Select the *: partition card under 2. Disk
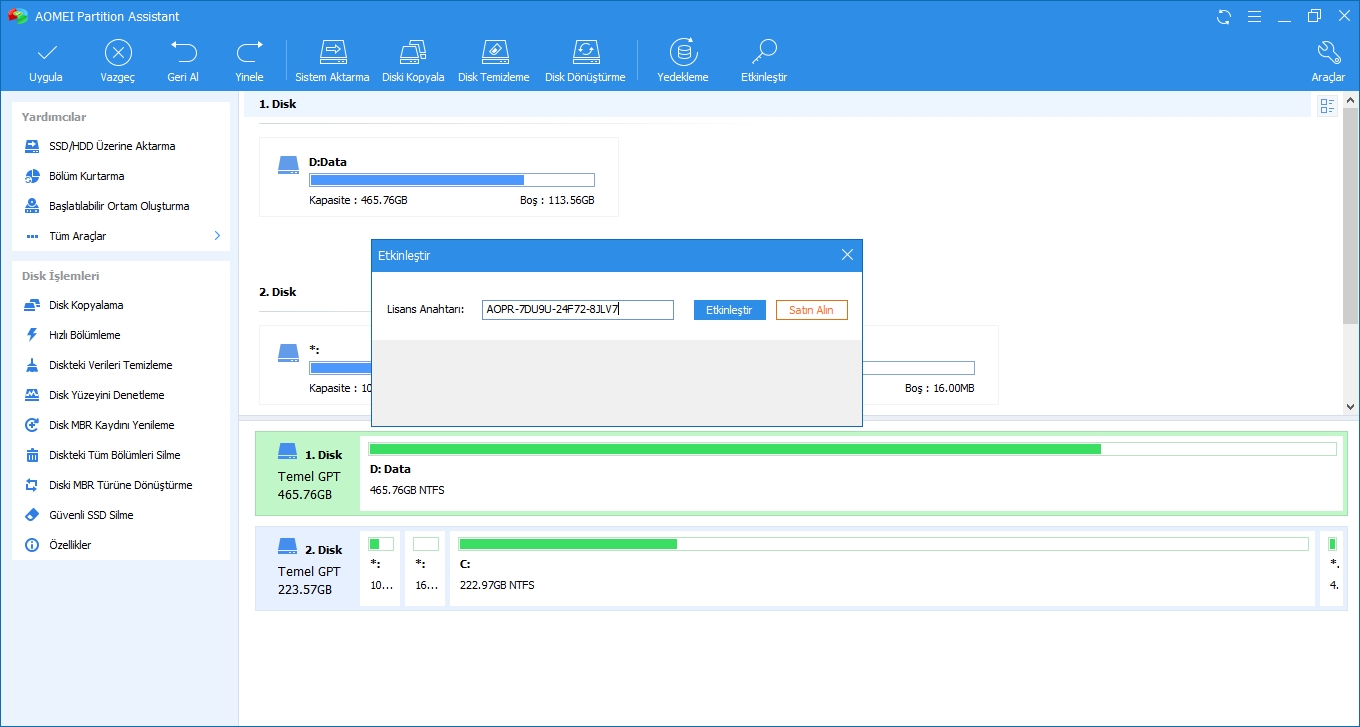The width and height of the screenshot is (1360, 727). [x=315, y=365]
